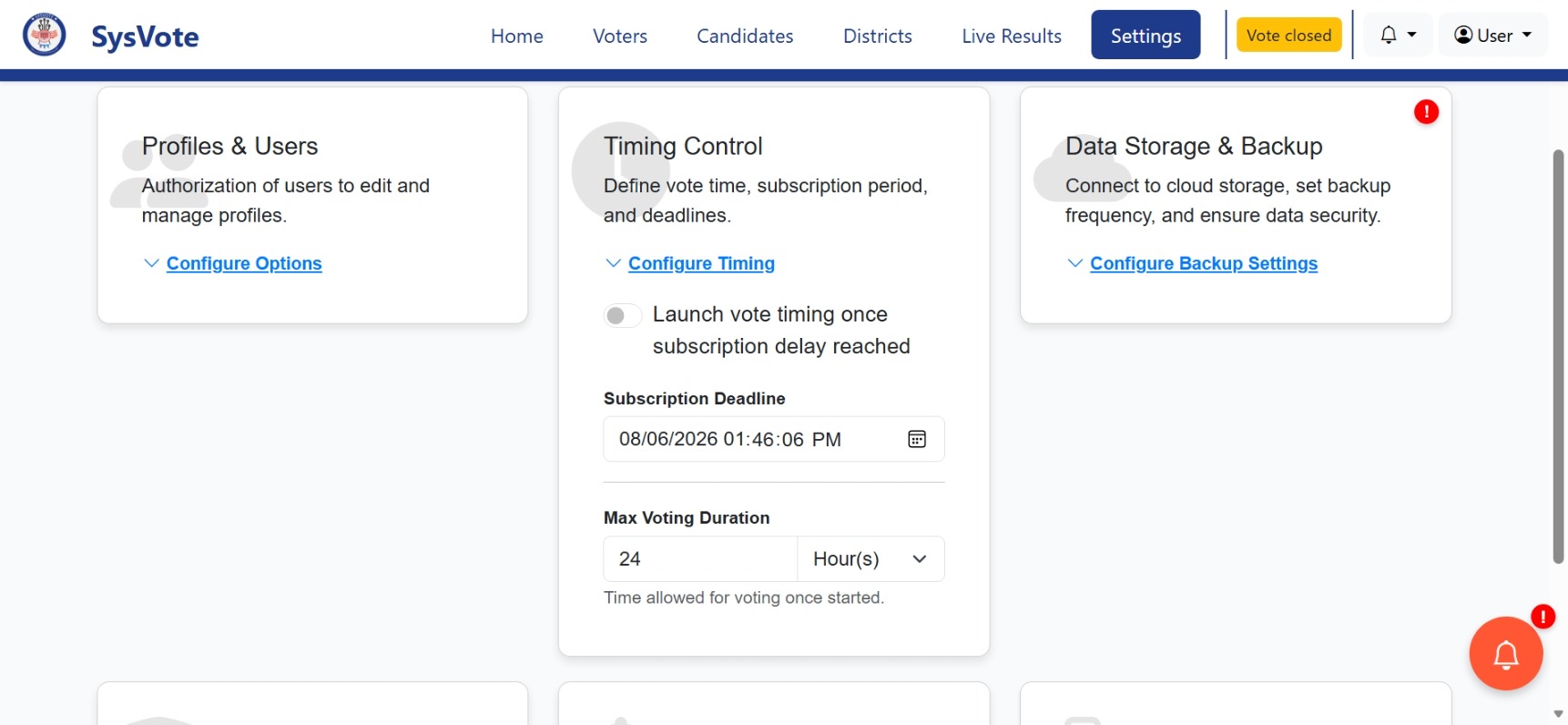The width and height of the screenshot is (1568, 725).
Task: Click the SysVote brand name
Action: coord(145,36)
